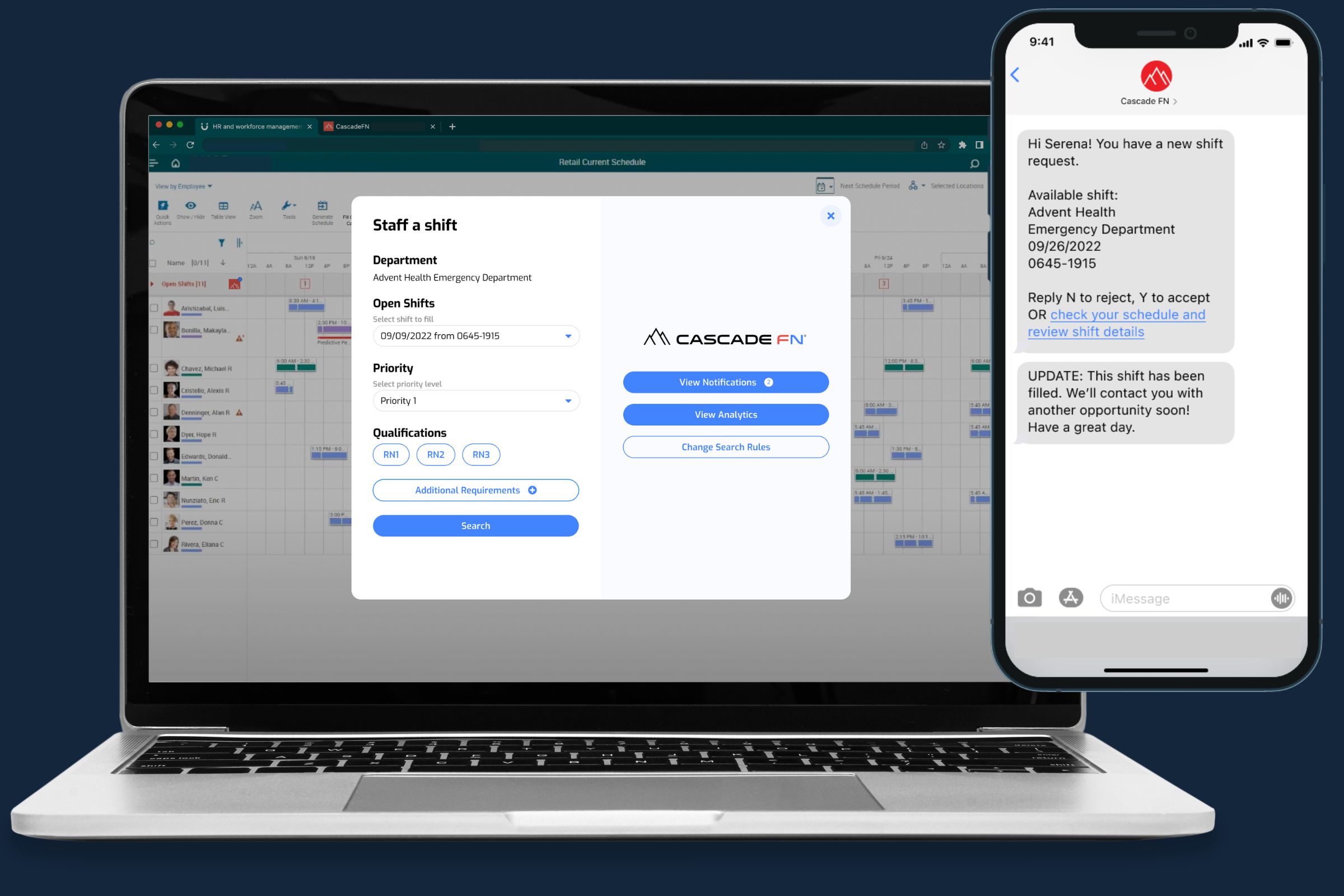Select the RN1 qualification tag
1344x896 pixels.
(391, 455)
